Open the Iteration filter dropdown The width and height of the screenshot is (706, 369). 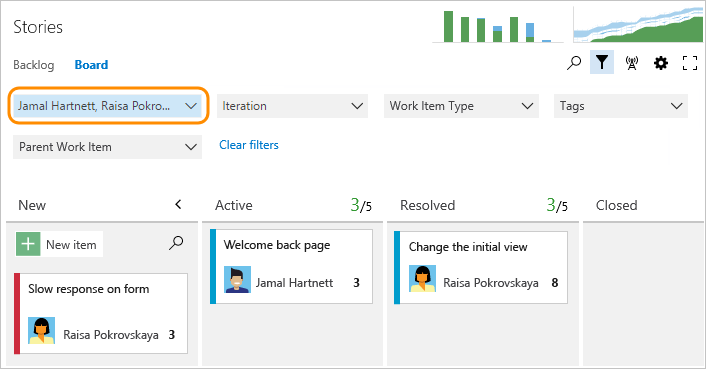pos(292,106)
